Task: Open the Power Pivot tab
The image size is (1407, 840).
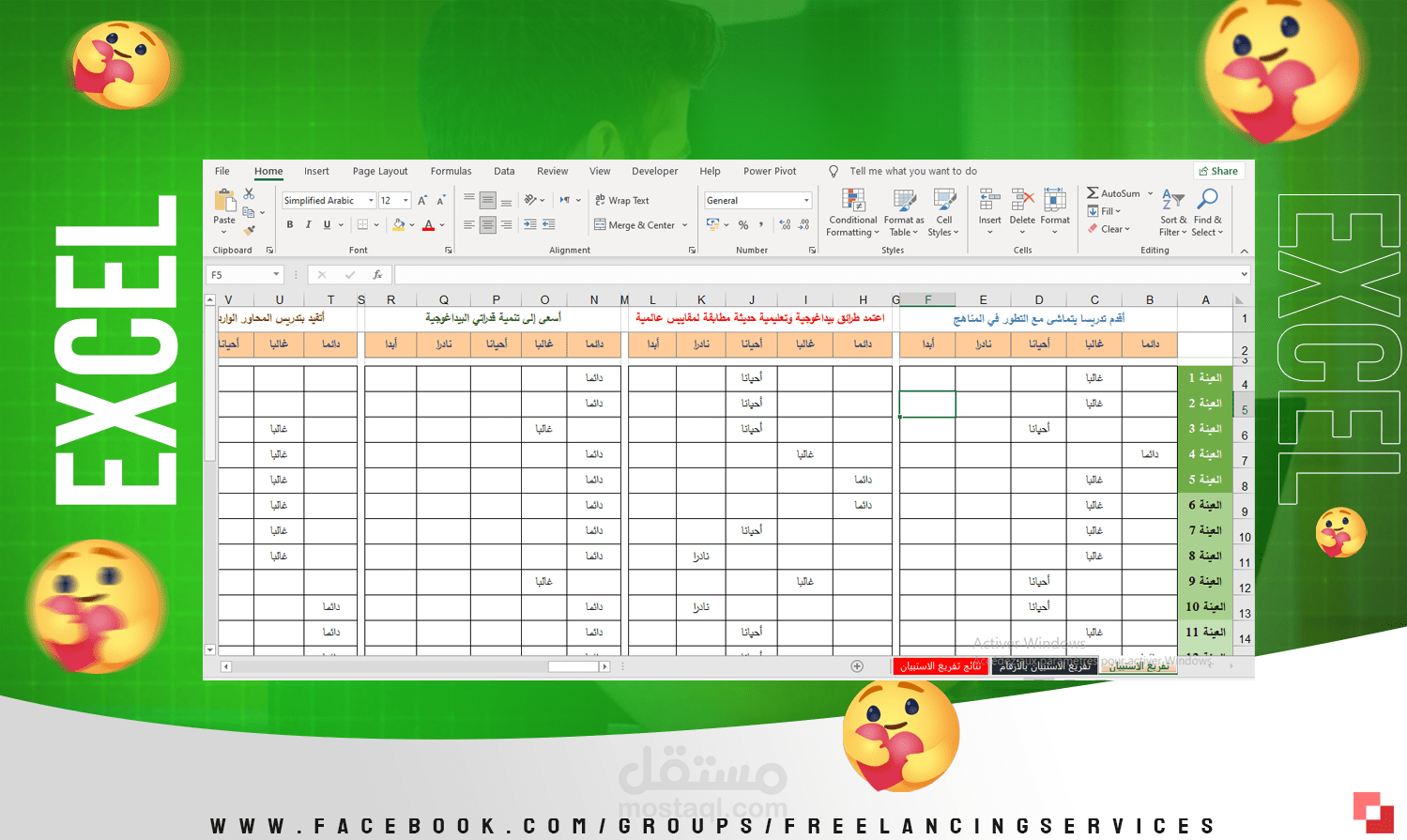Action: [x=770, y=171]
